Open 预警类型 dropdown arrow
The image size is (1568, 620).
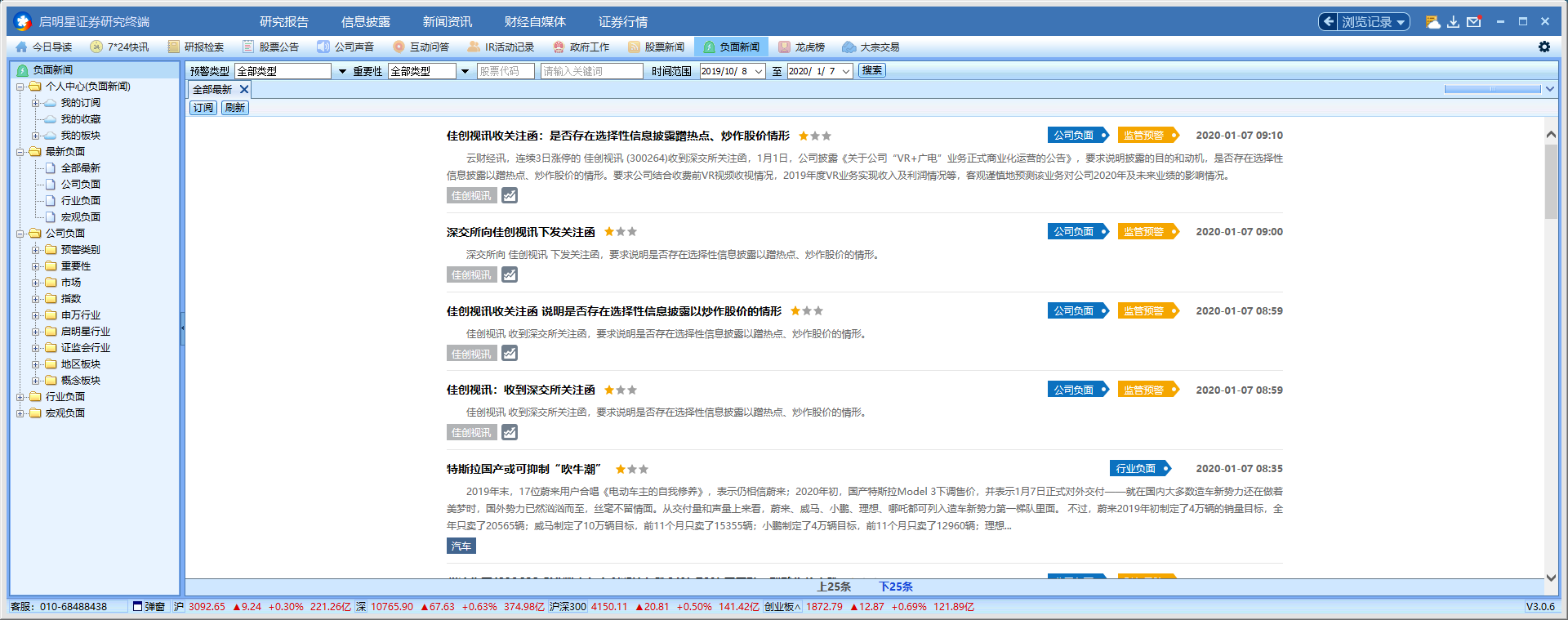click(342, 71)
